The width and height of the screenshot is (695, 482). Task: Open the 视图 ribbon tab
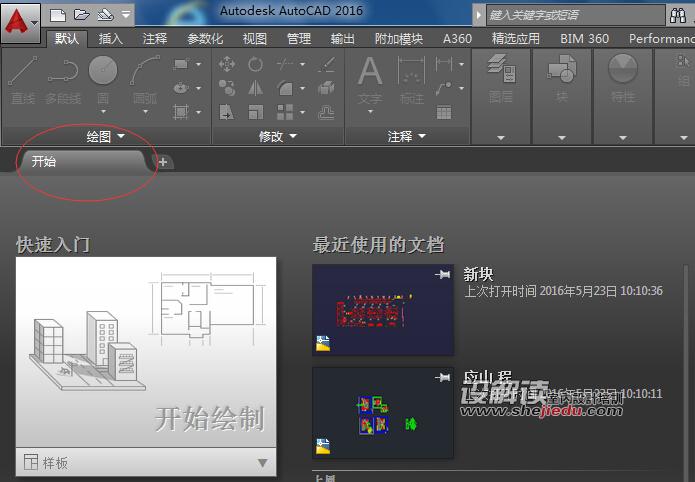click(254, 39)
